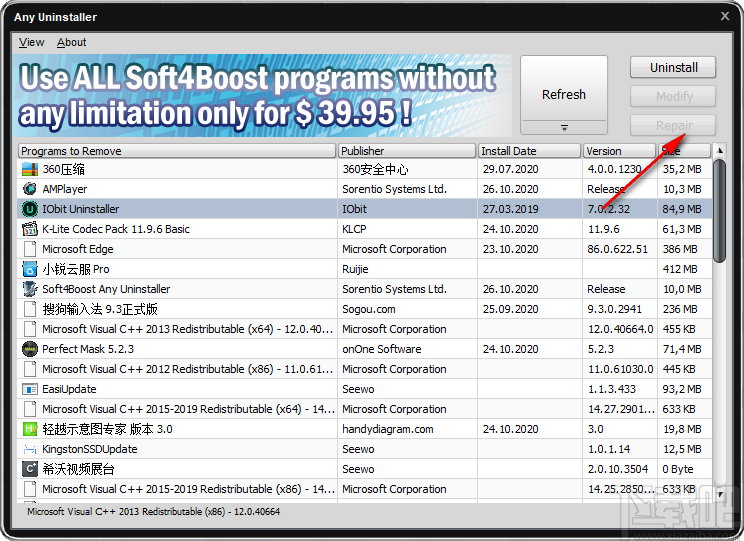Click the Microsoft Edge file icon
This screenshot has width=744, height=541.
tap(30, 249)
